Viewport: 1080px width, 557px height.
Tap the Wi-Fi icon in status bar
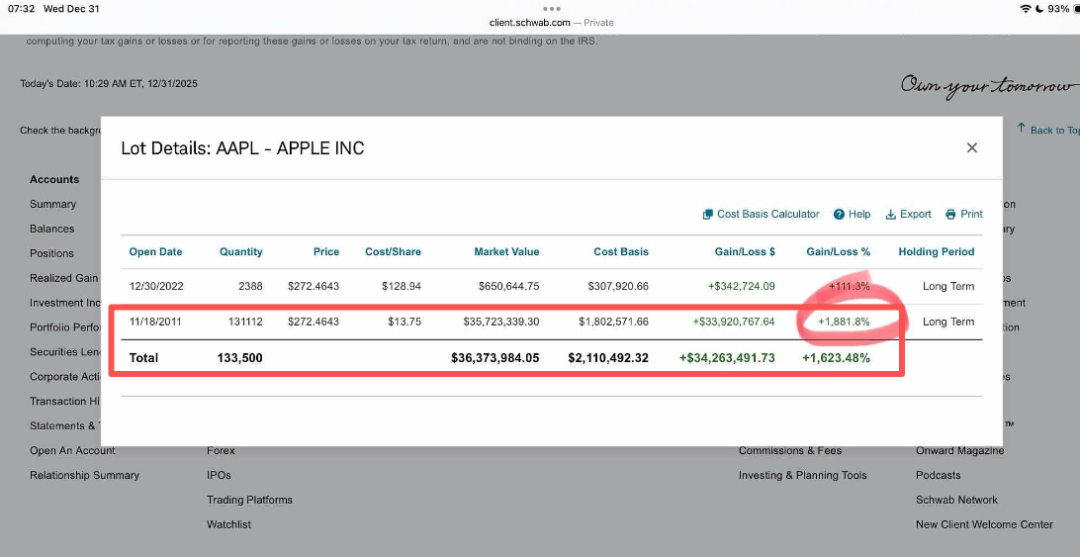click(1025, 9)
